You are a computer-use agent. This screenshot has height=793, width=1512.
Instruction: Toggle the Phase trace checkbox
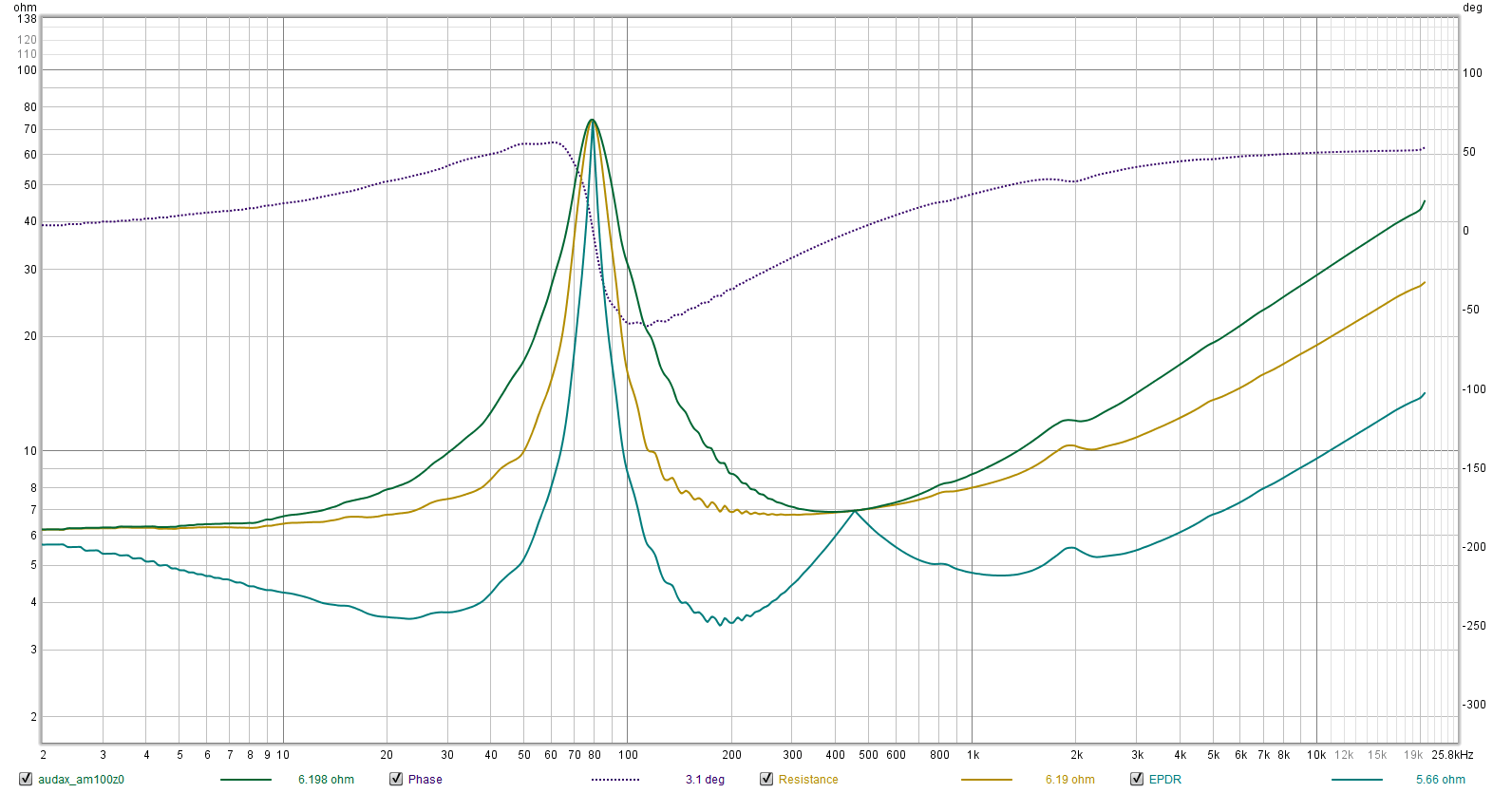tap(396, 779)
